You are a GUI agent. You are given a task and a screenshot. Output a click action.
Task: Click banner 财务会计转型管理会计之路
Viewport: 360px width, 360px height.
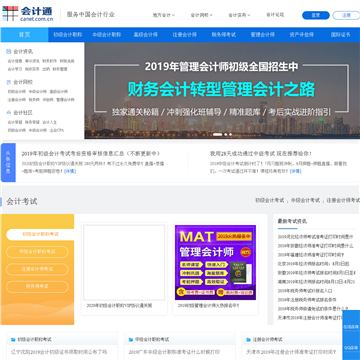(221, 89)
